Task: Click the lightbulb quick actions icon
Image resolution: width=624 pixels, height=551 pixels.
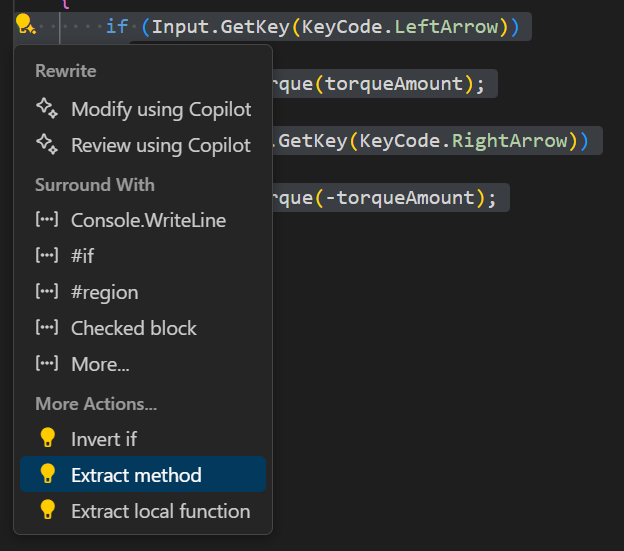Action: pyautogui.click(x=25, y=26)
